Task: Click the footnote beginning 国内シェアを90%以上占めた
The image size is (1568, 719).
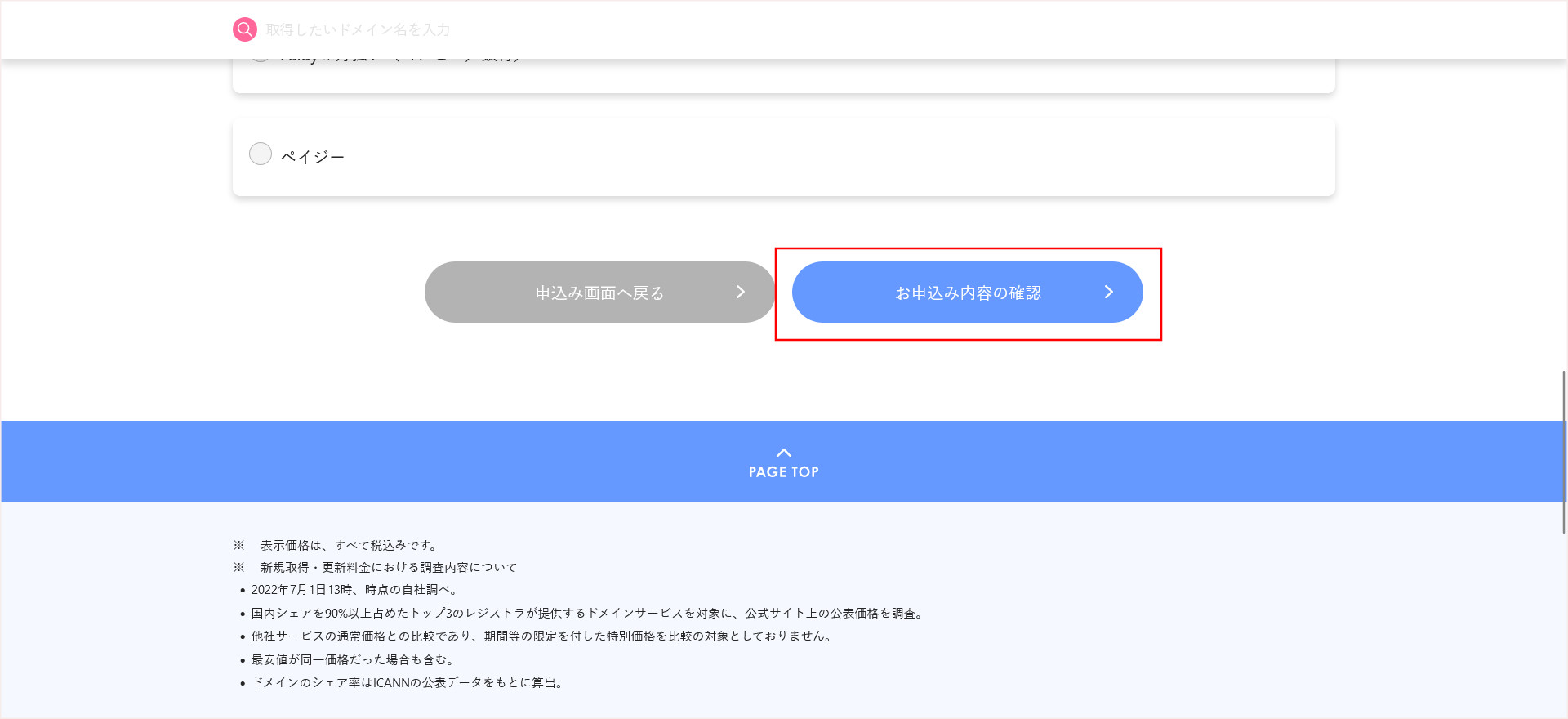Action: click(x=589, y=613)
